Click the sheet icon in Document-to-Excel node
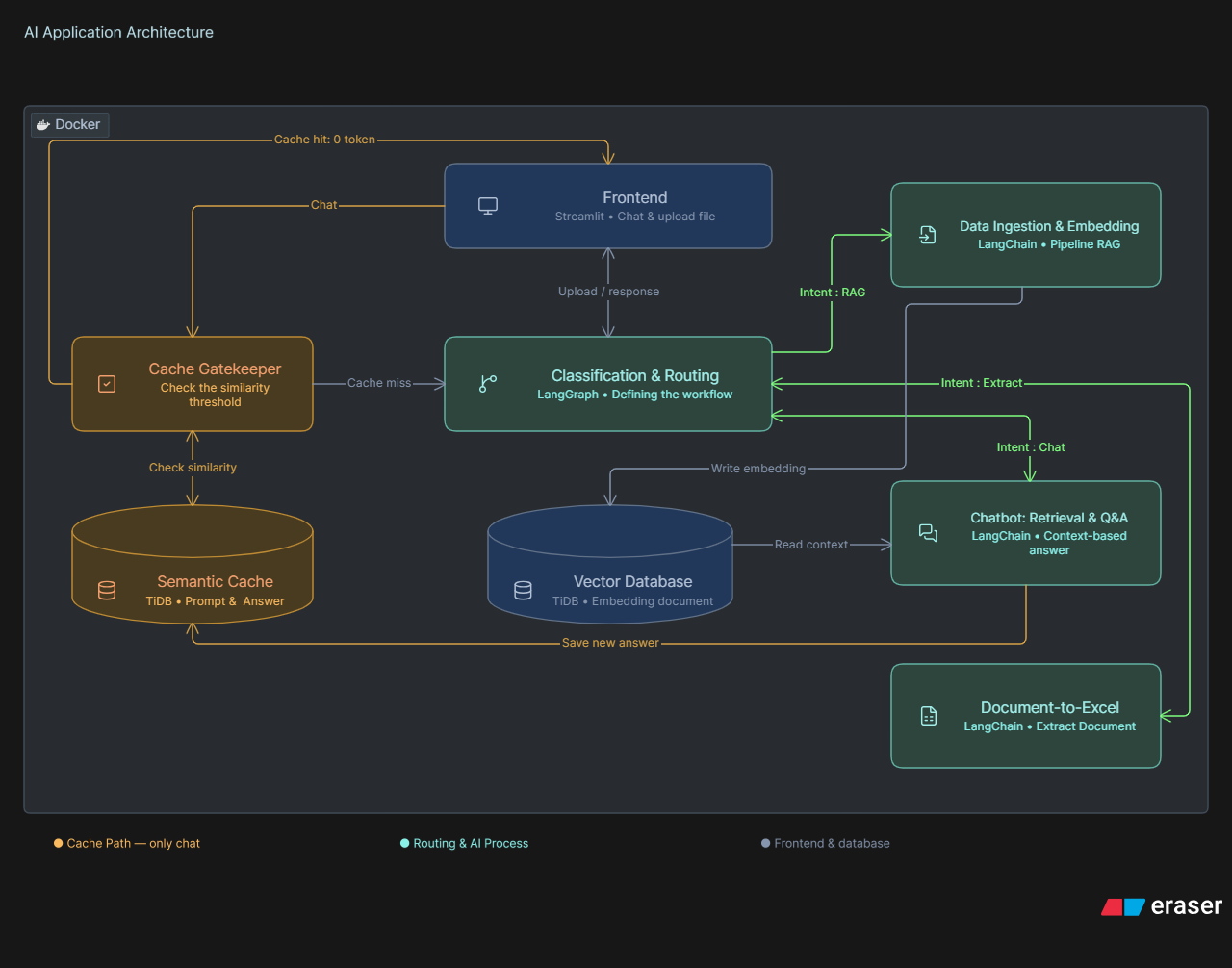The width and height of the screenshot is (1232, 968). pyautogui.click(x=929, y=716)
